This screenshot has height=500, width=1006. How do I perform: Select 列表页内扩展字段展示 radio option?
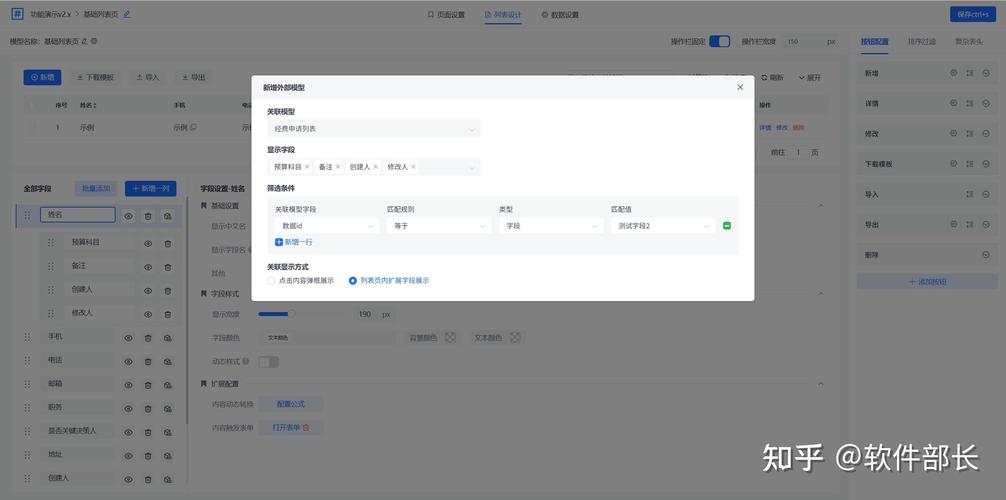coord(389,280)
